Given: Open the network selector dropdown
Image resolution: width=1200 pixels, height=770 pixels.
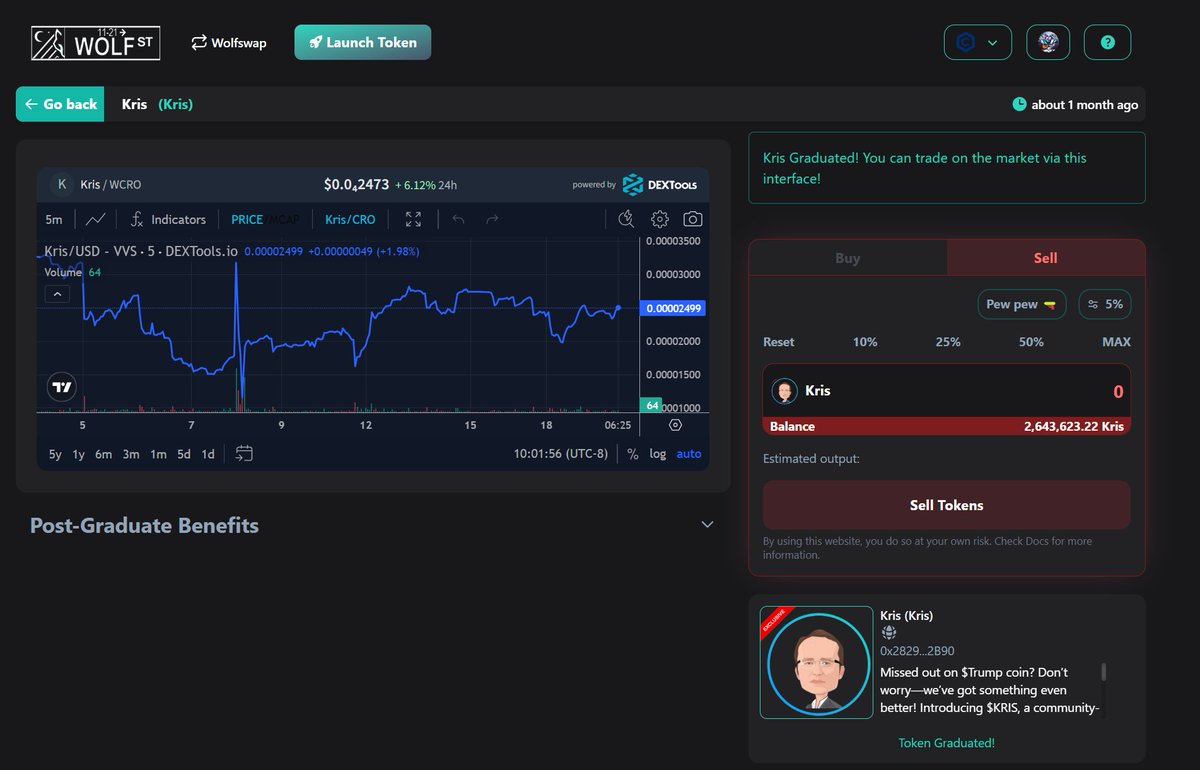Looking at the screenshot, I should 978,42.
